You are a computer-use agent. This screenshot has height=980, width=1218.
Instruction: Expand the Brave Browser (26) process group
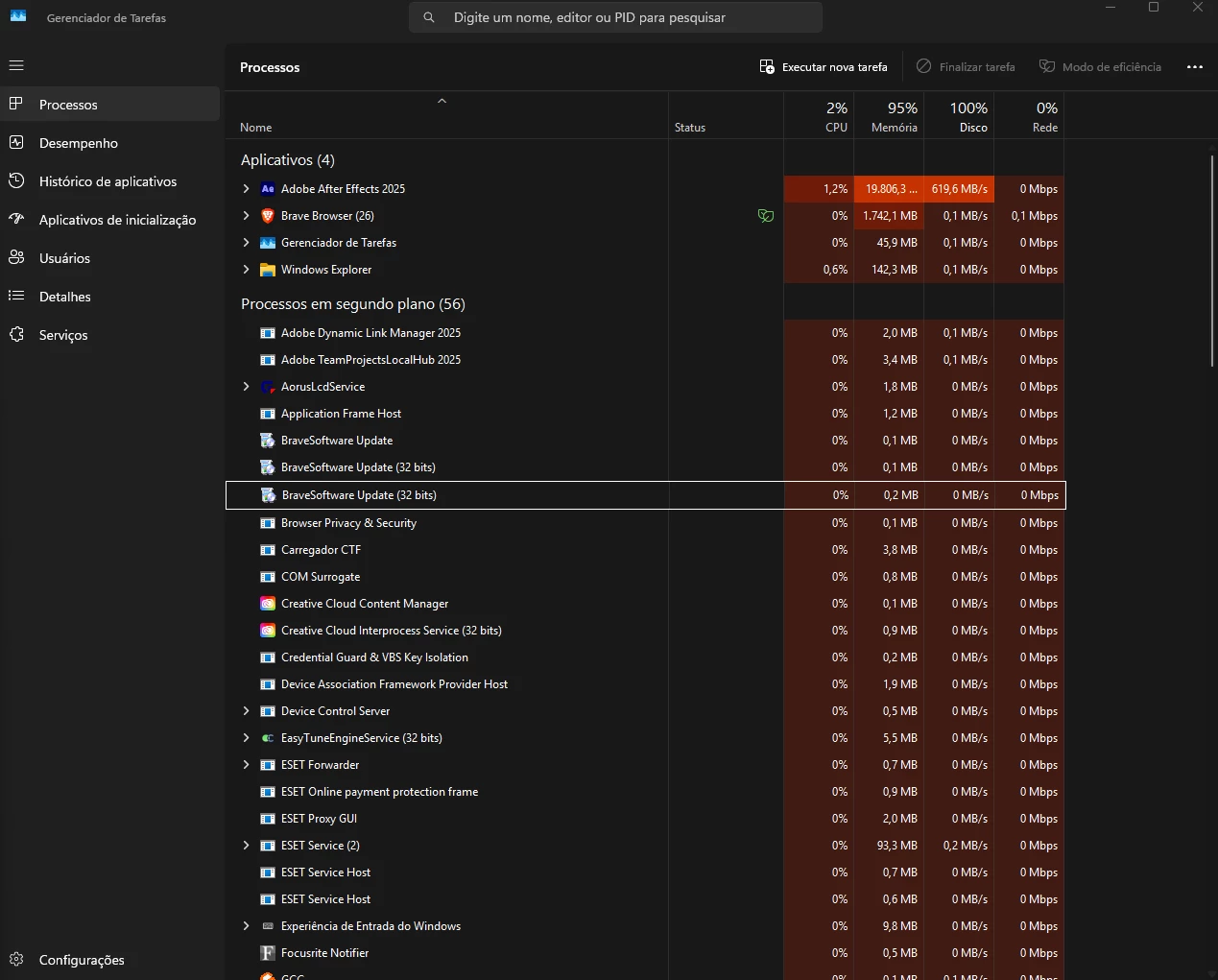click(246, 216)
